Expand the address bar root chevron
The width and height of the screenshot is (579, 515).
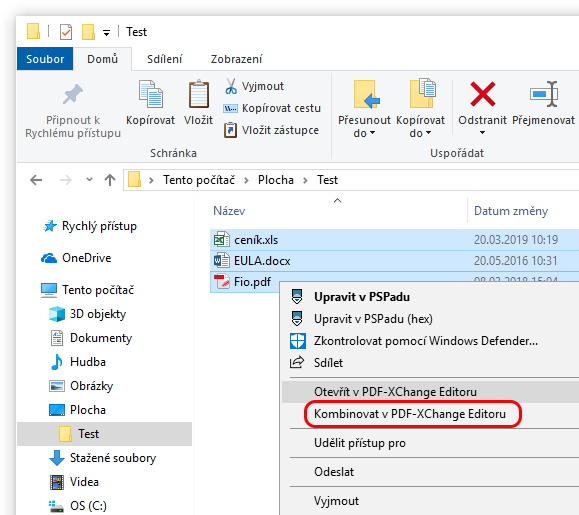pyautogui.click(x=151, y=181)
